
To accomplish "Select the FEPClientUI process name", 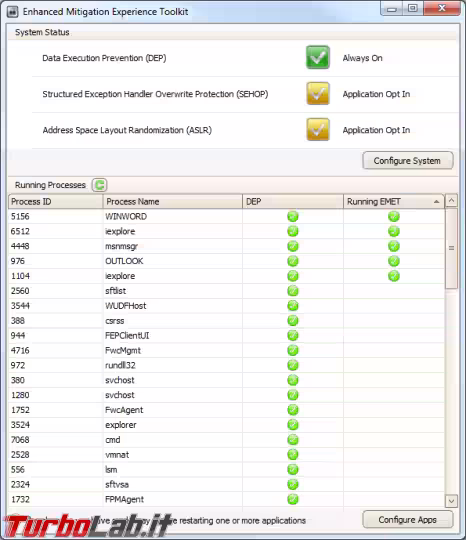I will (x=127, y=335).
